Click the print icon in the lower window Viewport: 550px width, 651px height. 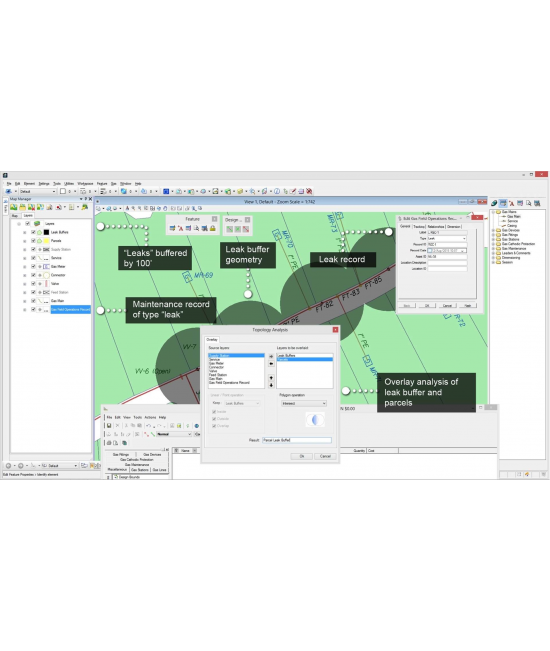coord(109,443)
